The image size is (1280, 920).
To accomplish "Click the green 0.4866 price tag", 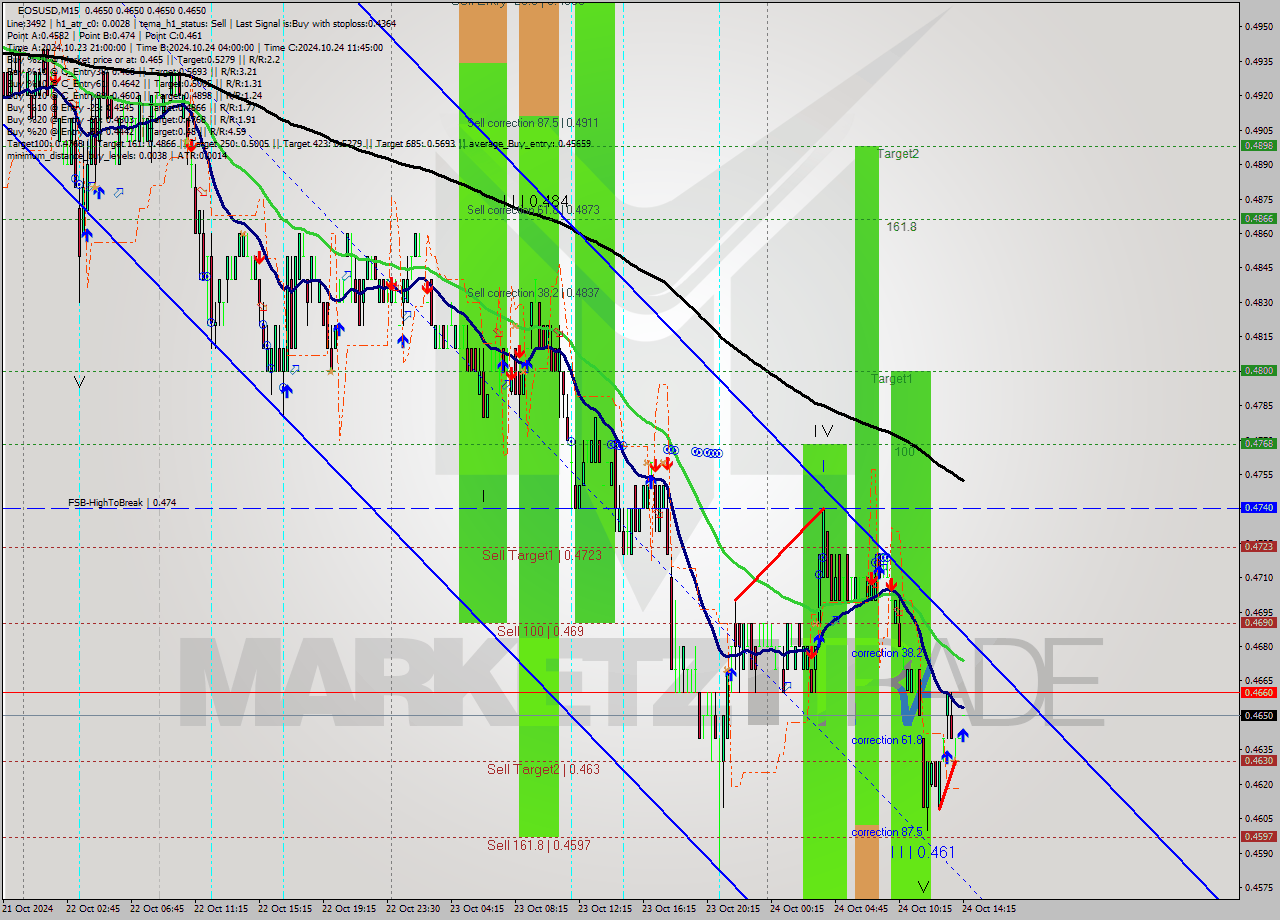I will pos(1258,218).
